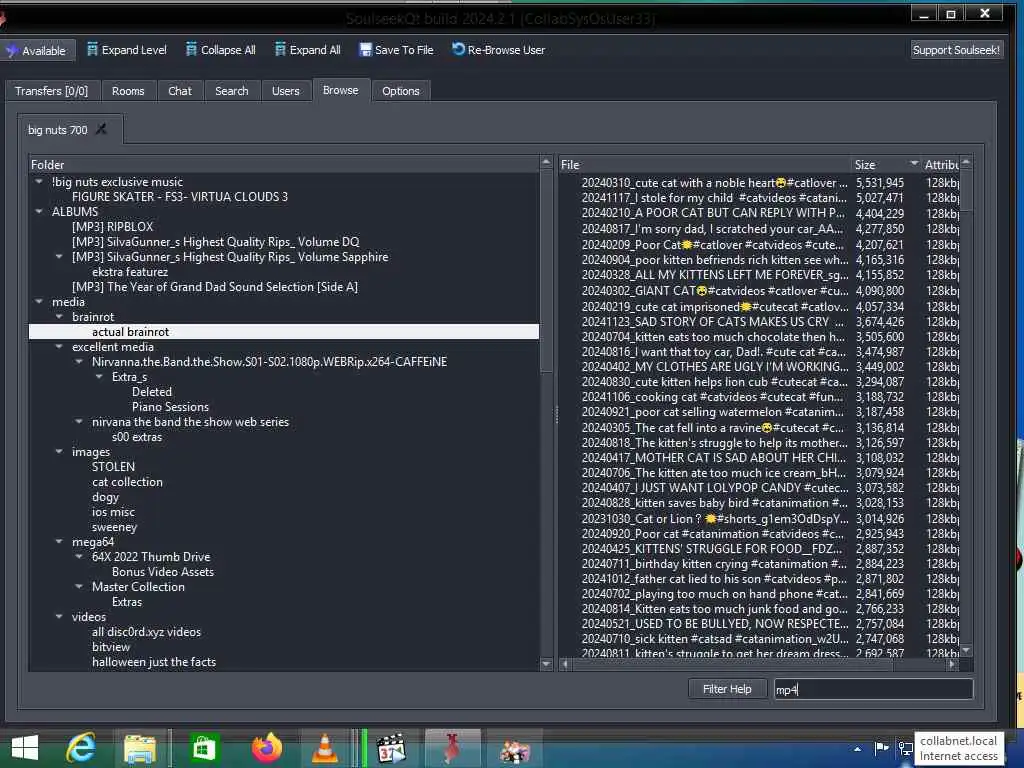Image resolution: width=1024 pixels, height=768 pixels.
Task: Select Bonus Video Assets folder
Action: click(x=163, y=571)
